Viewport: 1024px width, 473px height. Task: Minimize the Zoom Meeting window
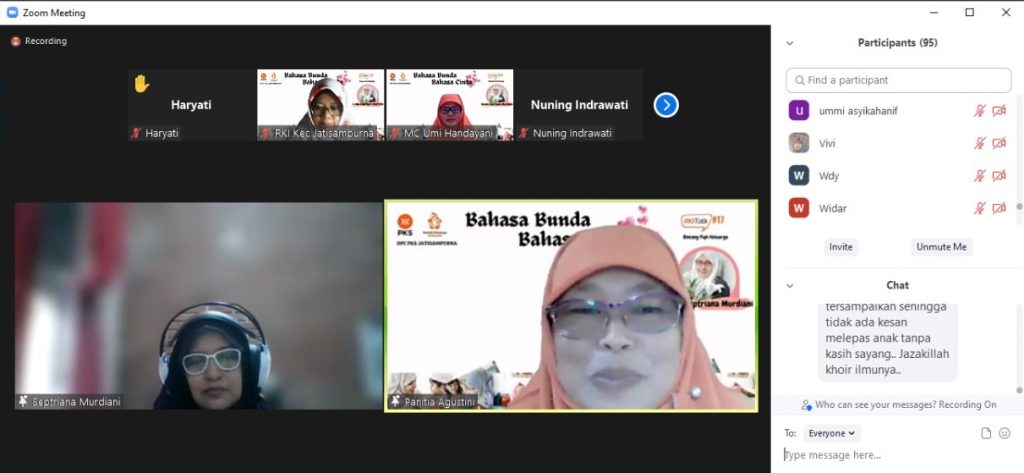tap(935, 12)
